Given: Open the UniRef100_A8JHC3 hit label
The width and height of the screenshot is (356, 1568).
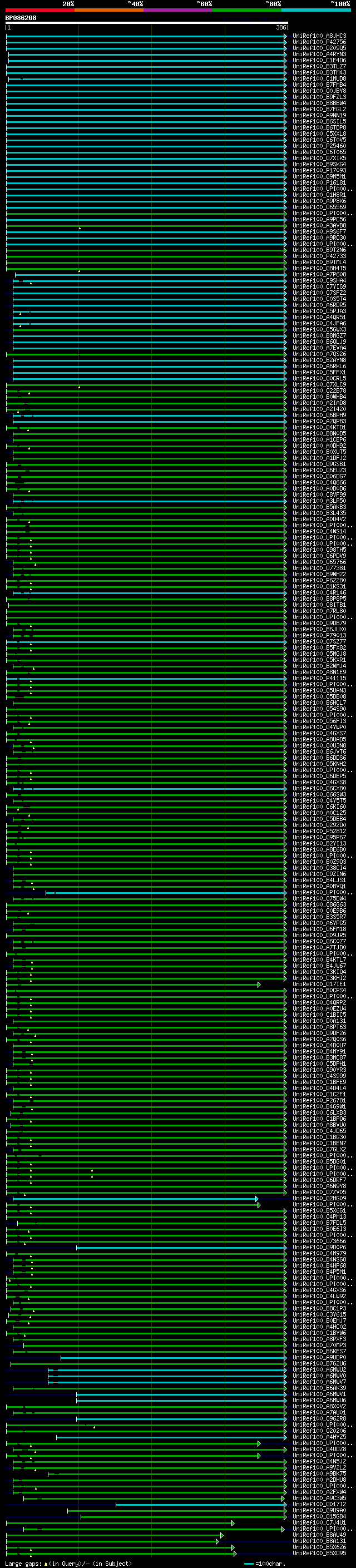Looking at the screenshot, I should point(319,36).
